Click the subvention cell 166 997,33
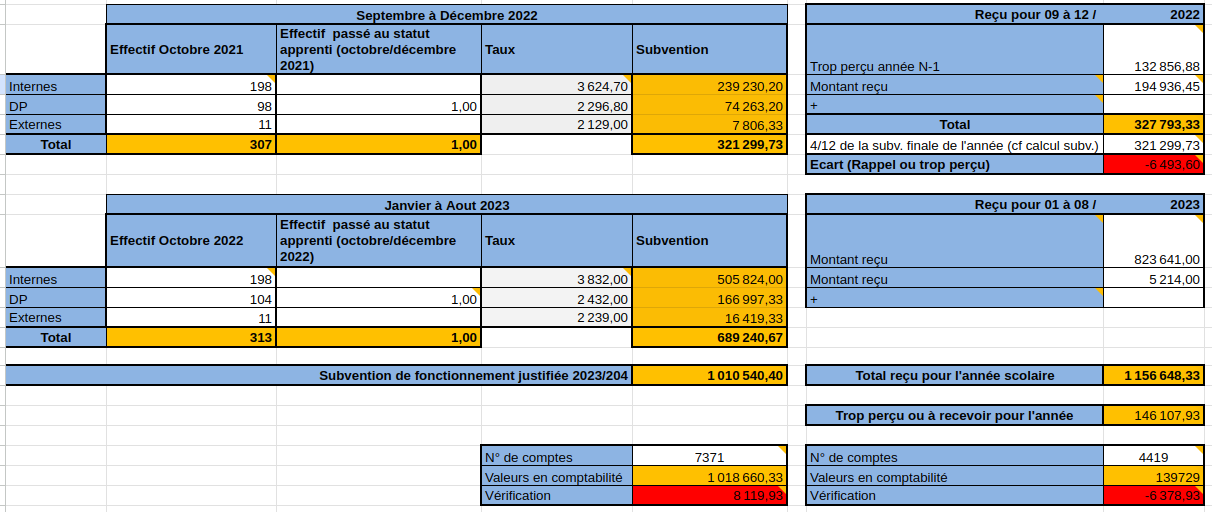The width and height of the screenshot is (1212, 512). [x=710, y=299]
